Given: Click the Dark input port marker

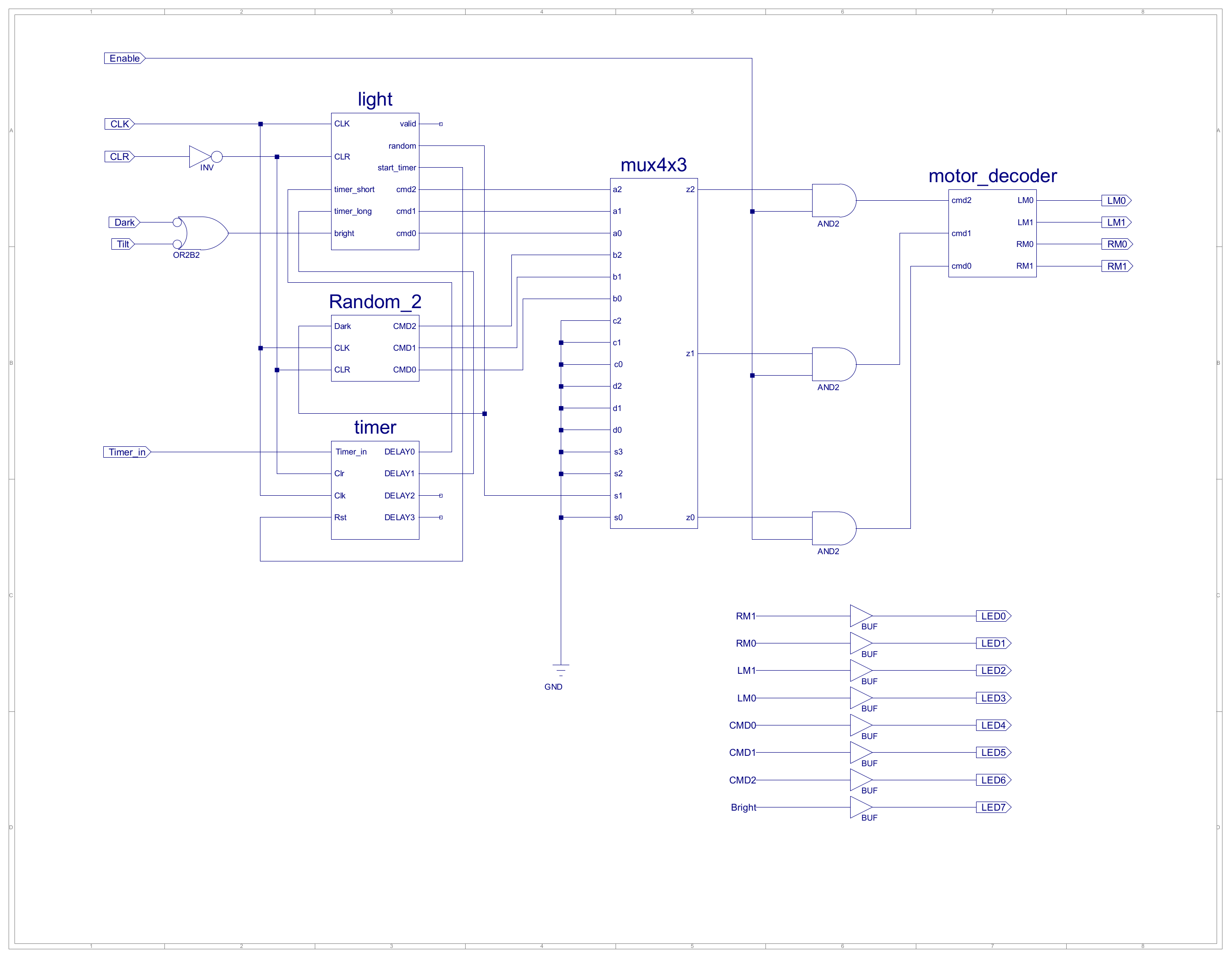Looking at the screenshot, I should click(x=124, y=222).
